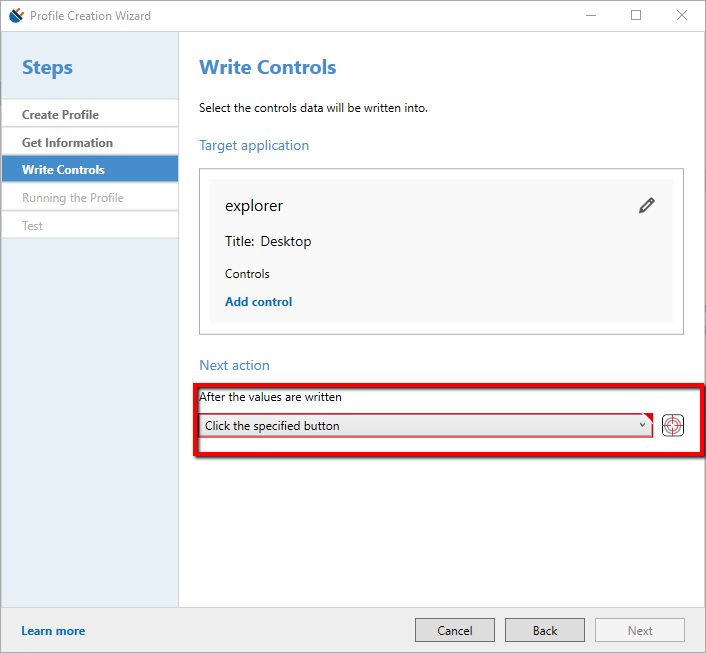This screenshot has width=706, height=653.
Task: Click the Next button
Action: pyautogui.click(x=640, y=630)
